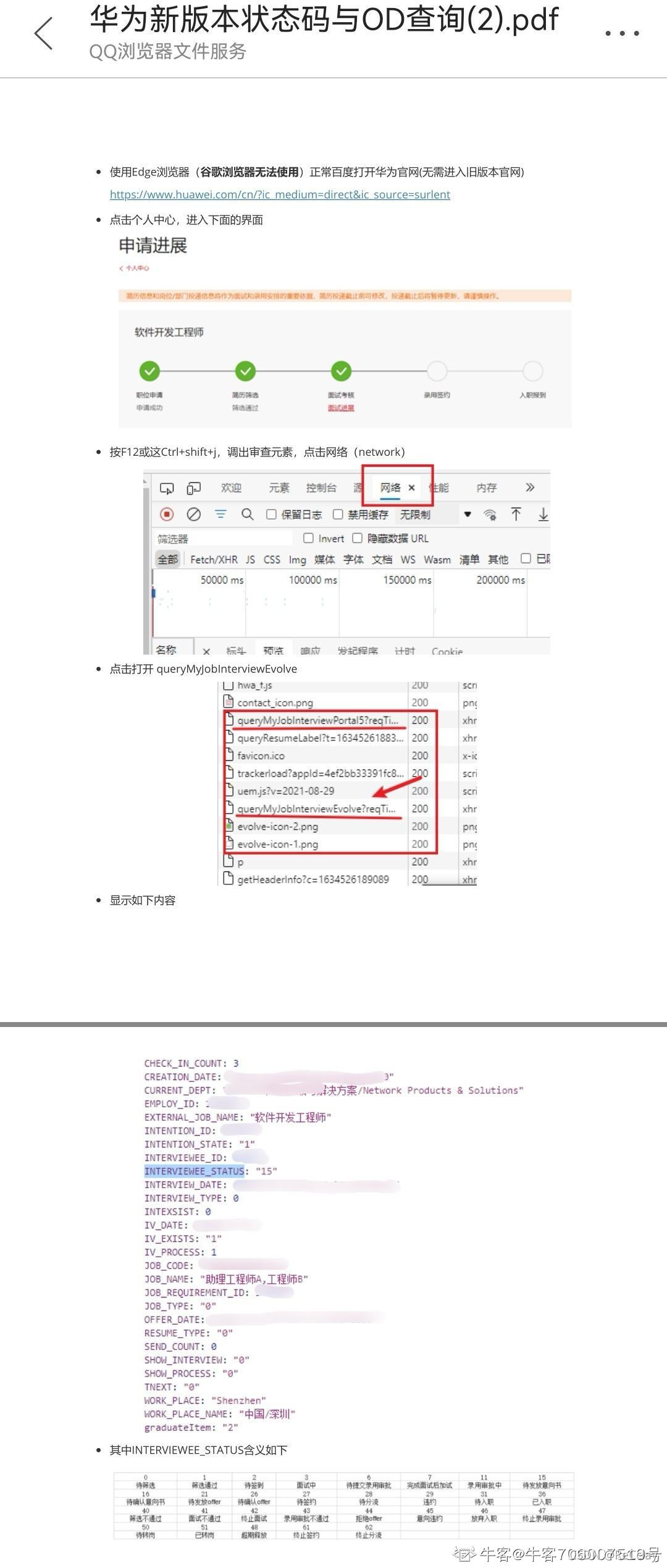Select the Wasm request type filter
Screen dimensions: 667x1568
437,560
